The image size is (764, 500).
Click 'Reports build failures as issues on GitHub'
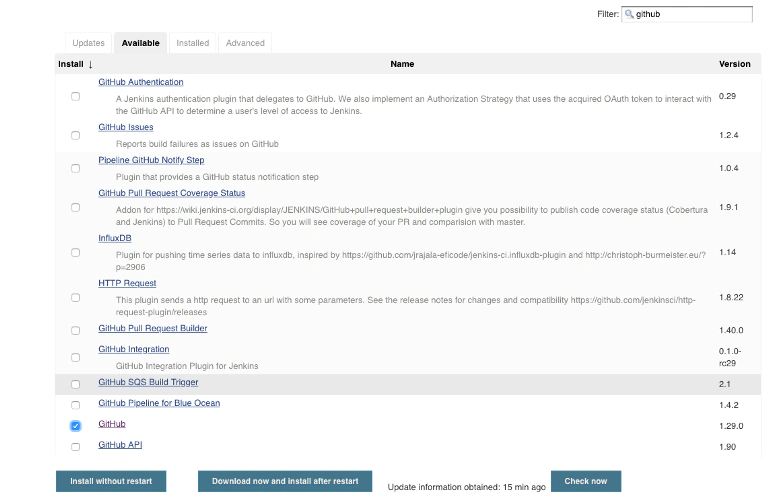197,144
